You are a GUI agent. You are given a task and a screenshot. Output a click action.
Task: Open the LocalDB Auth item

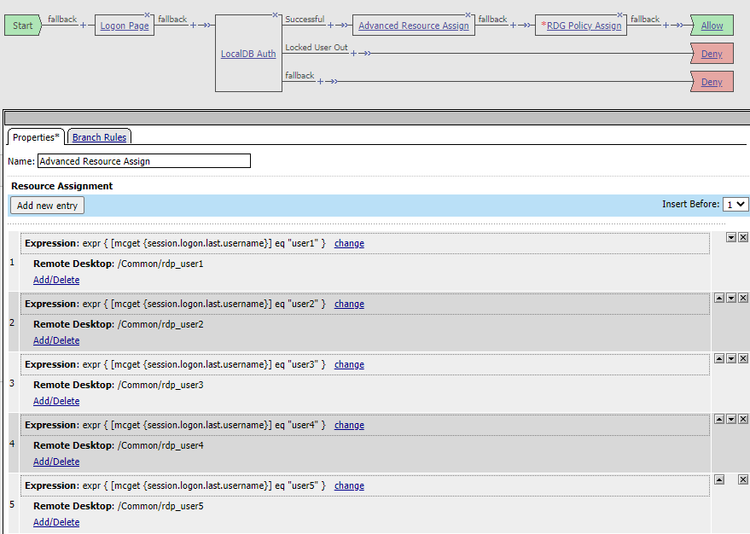[x=248, y=54]
